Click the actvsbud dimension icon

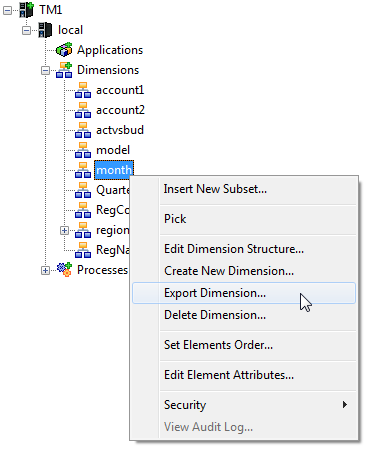(83, 130)
